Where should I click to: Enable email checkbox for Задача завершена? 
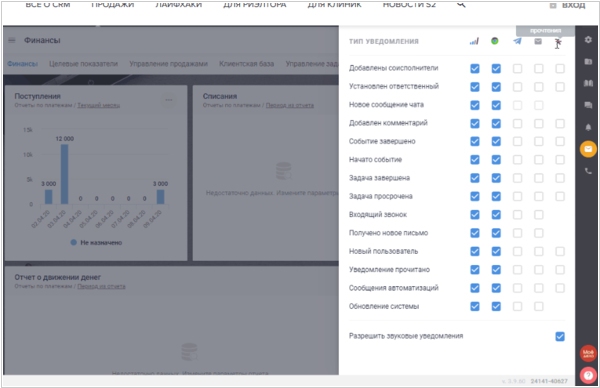pos(538,178)
